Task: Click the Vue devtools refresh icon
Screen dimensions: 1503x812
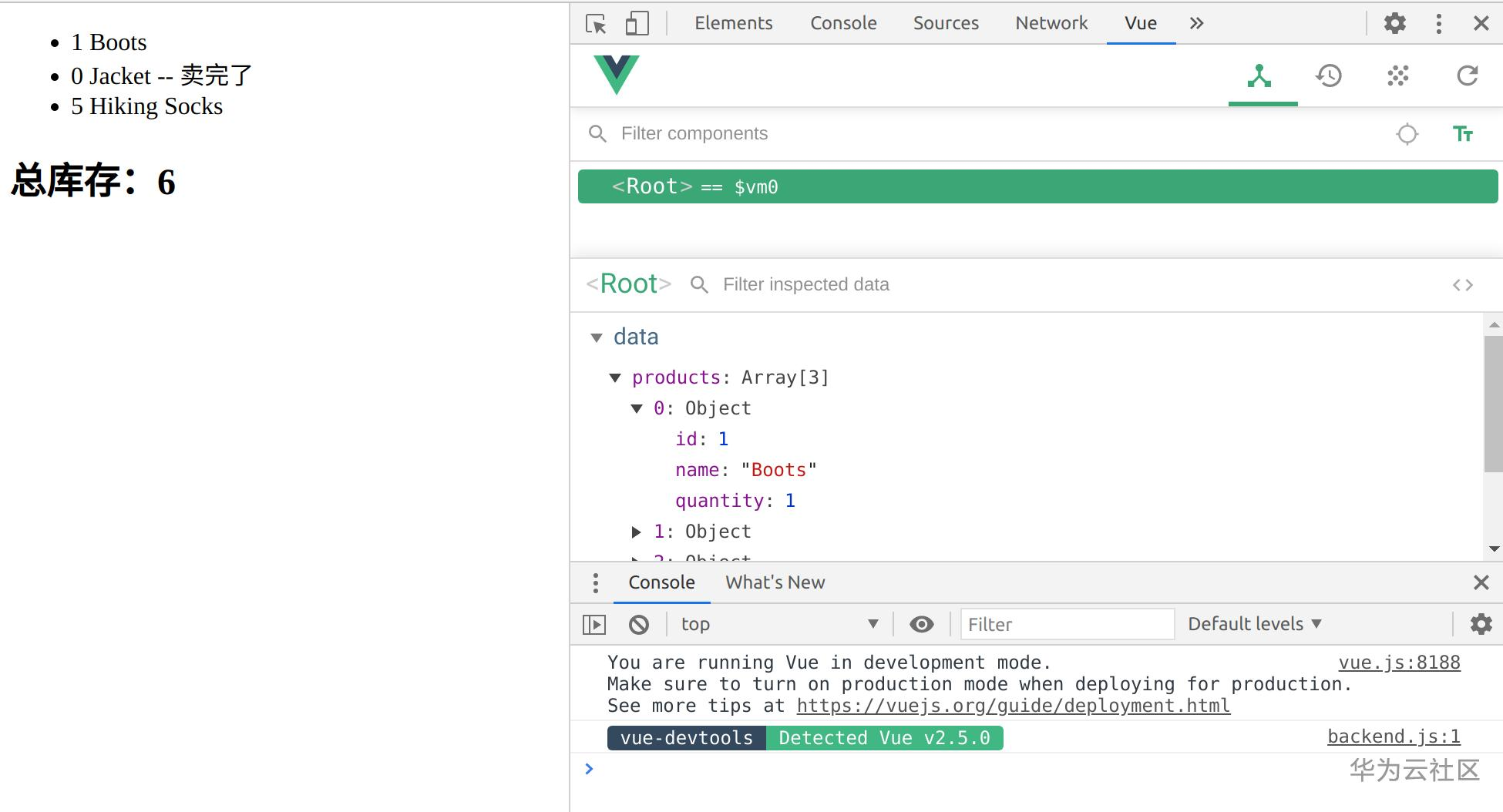Action: 1468,75
